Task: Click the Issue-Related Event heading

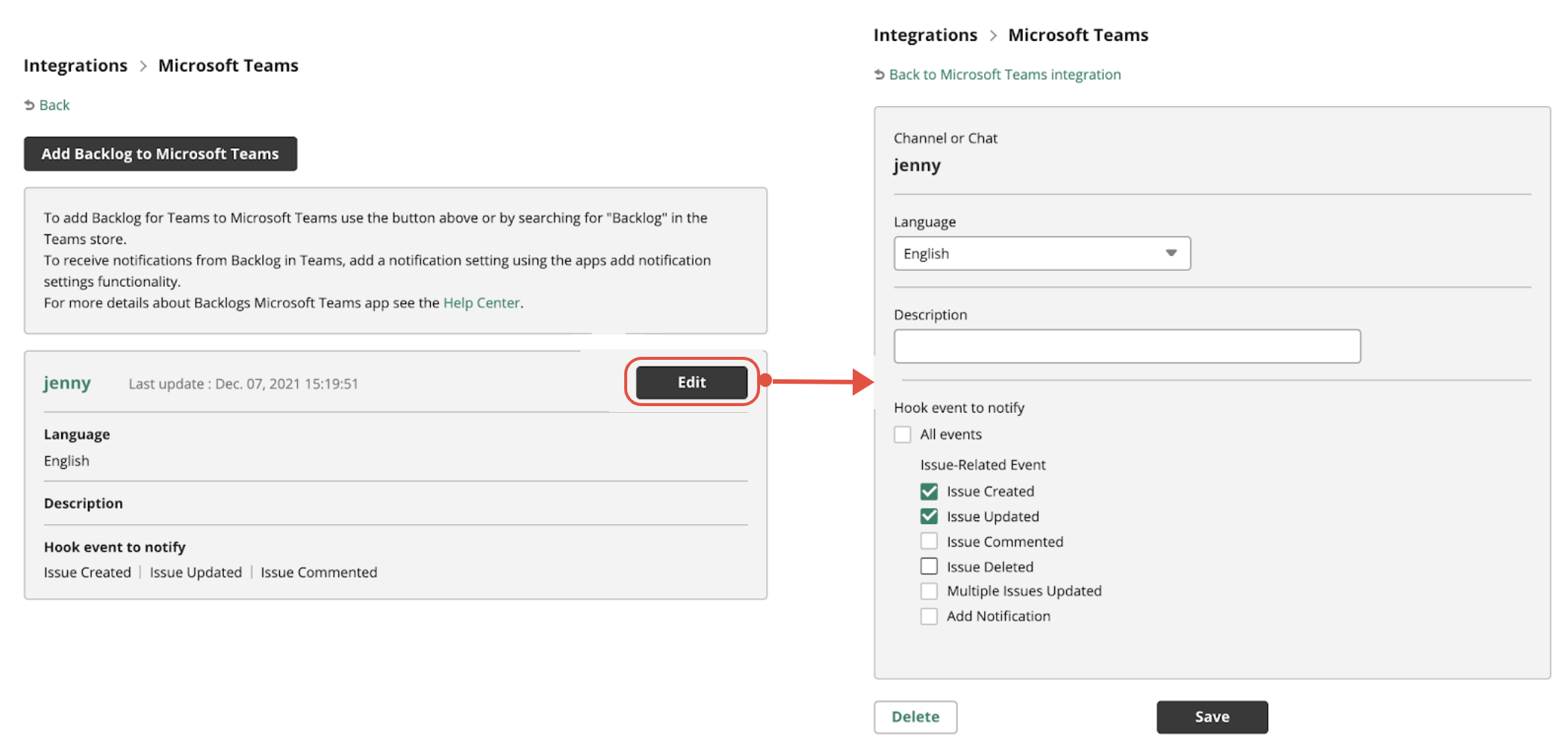Action: coord(983,465)
